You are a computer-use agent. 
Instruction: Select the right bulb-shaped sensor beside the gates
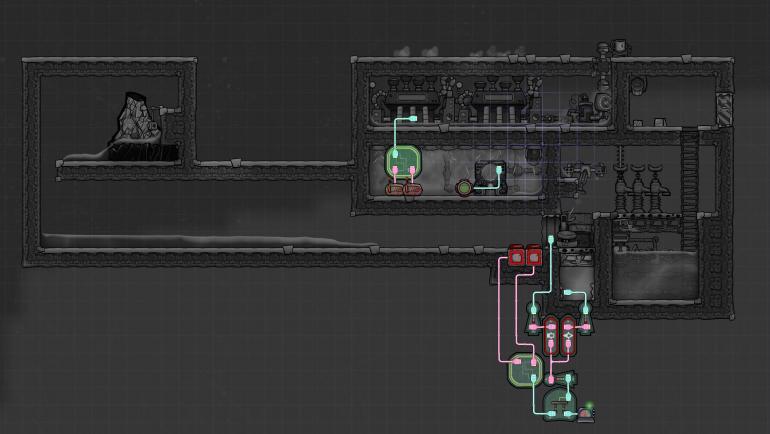point(585,318)
